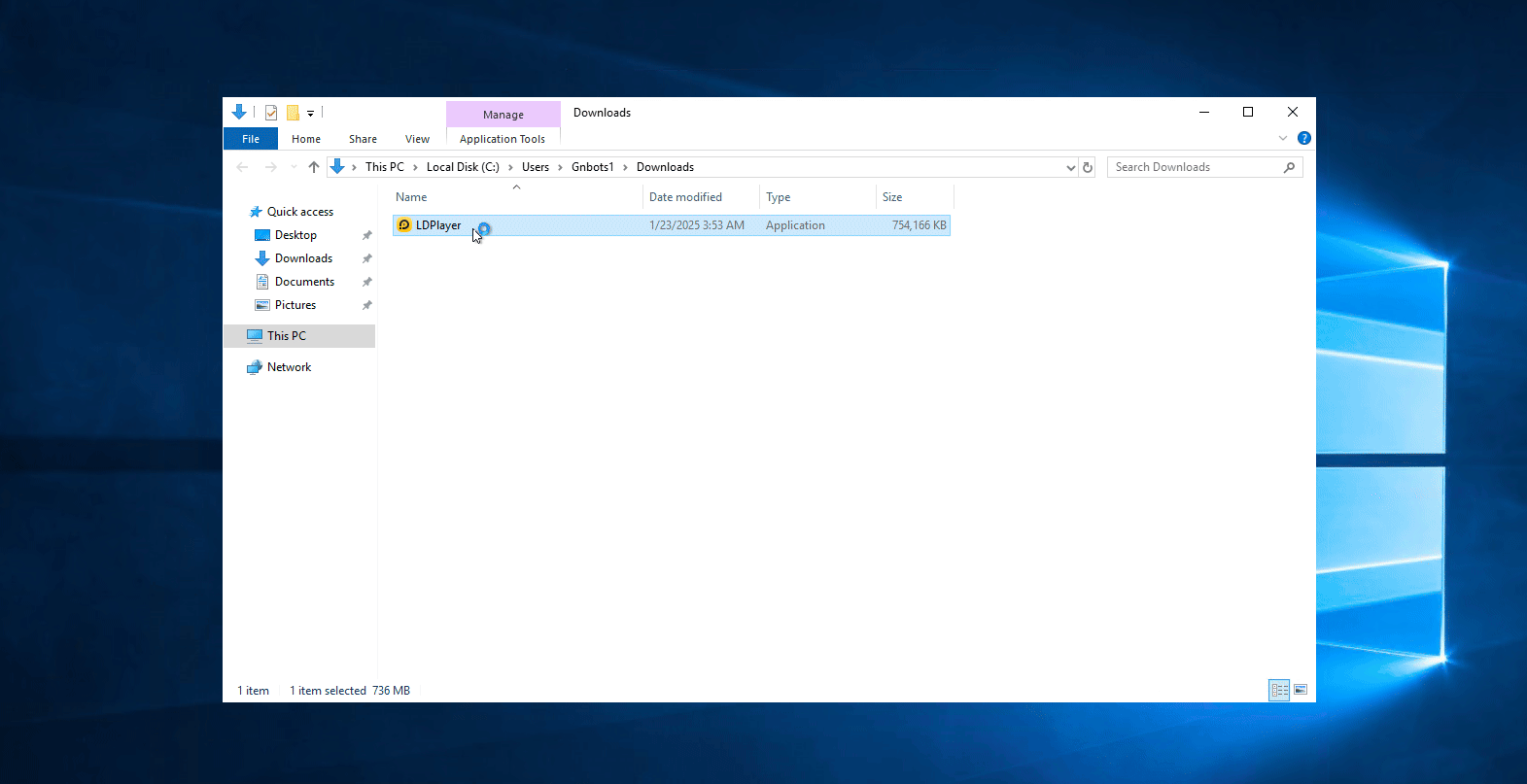Click the Quick access star icon
The height and width of the screenshot is (784, 1527).
point(256,212)
